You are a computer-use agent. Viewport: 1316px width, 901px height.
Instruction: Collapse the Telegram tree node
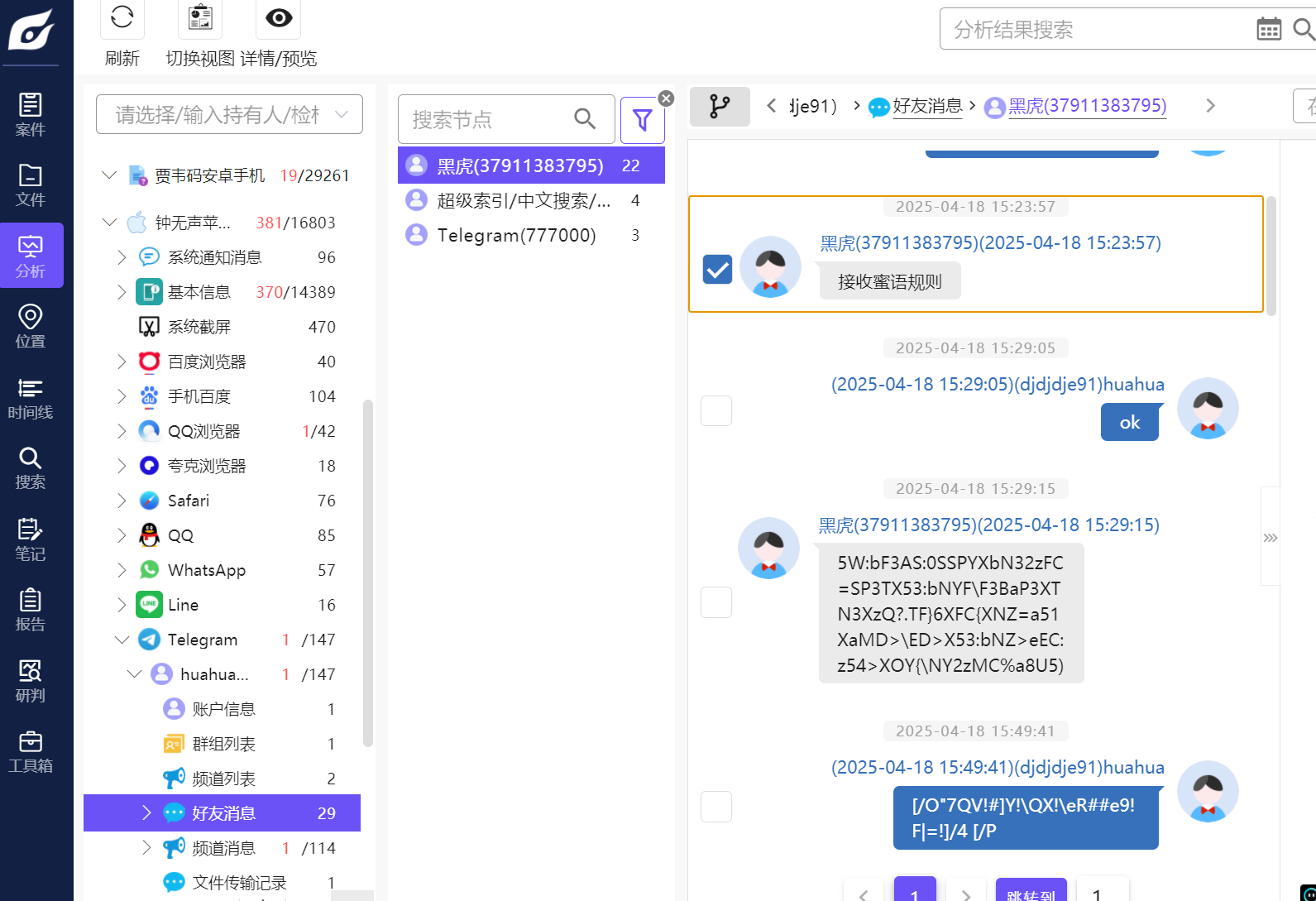tap(122, 640)
